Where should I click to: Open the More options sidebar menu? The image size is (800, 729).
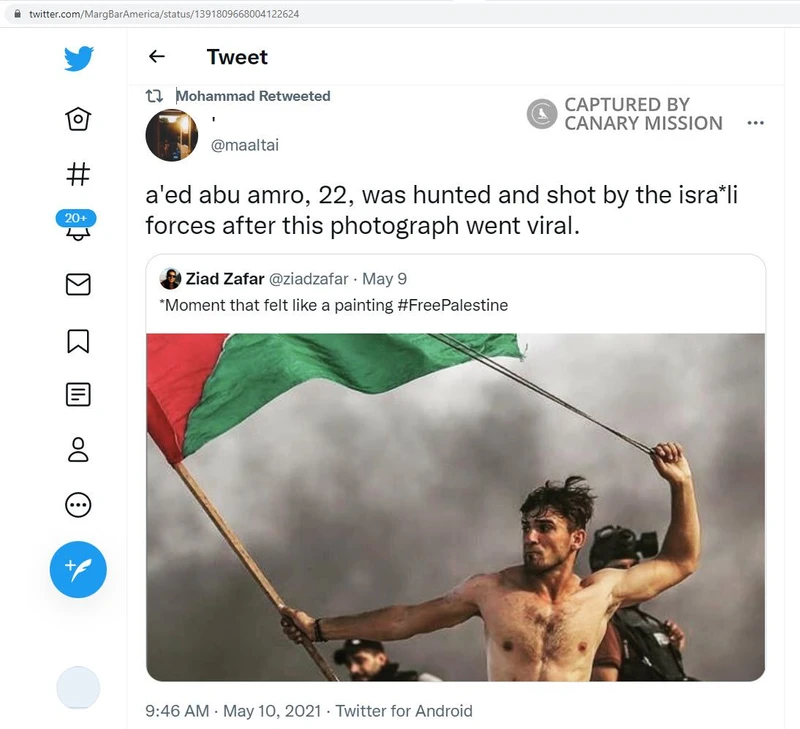(x=78, y=506)
